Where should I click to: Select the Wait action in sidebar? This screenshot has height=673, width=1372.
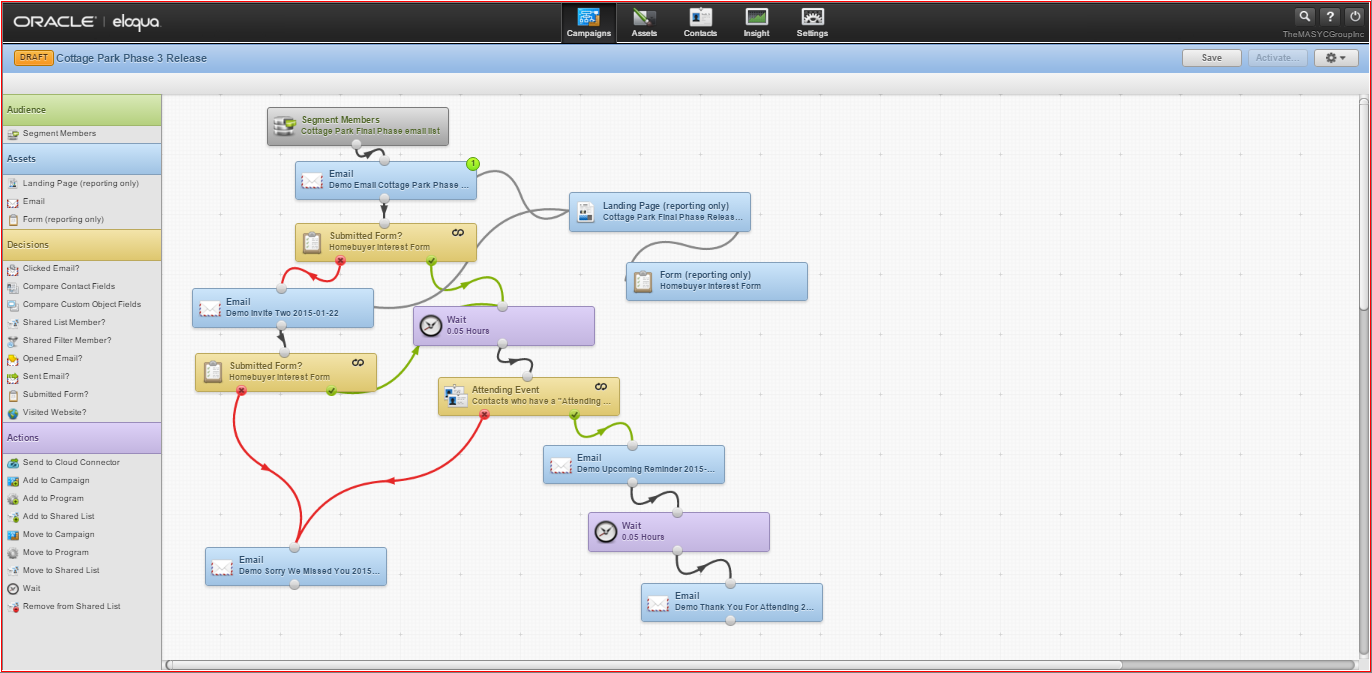tap(32, 588)
